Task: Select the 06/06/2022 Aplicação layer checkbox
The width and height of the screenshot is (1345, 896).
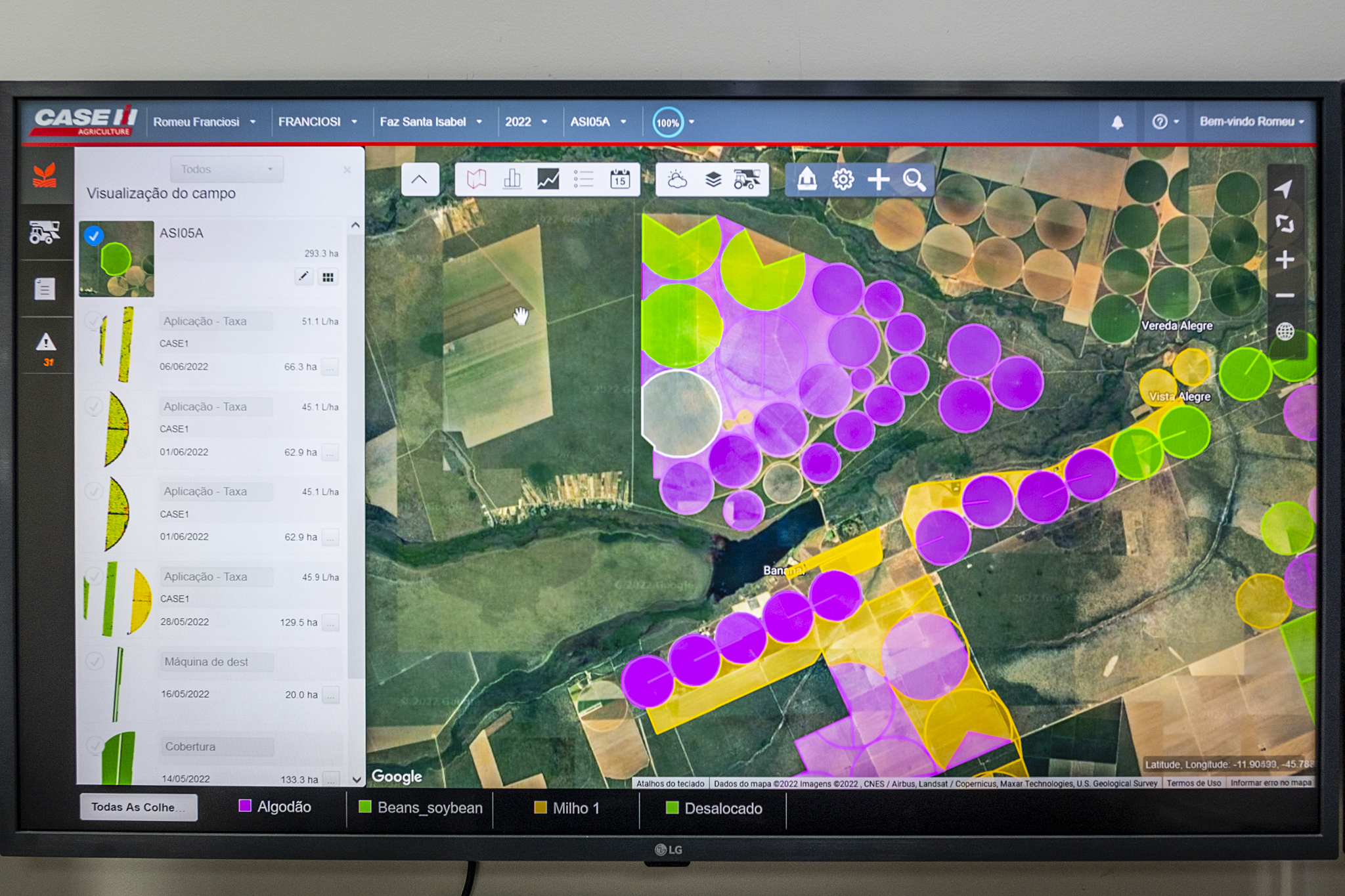Action: 93,320
